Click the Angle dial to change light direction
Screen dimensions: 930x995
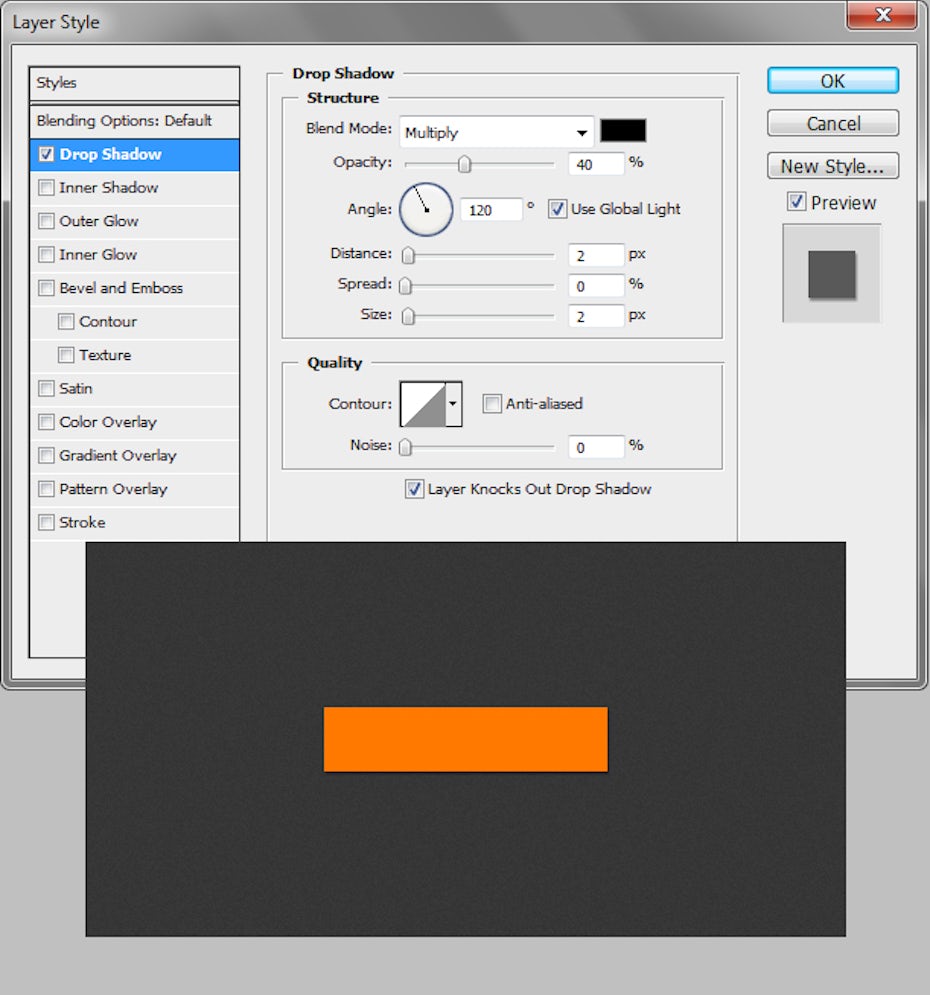[425, 208]
